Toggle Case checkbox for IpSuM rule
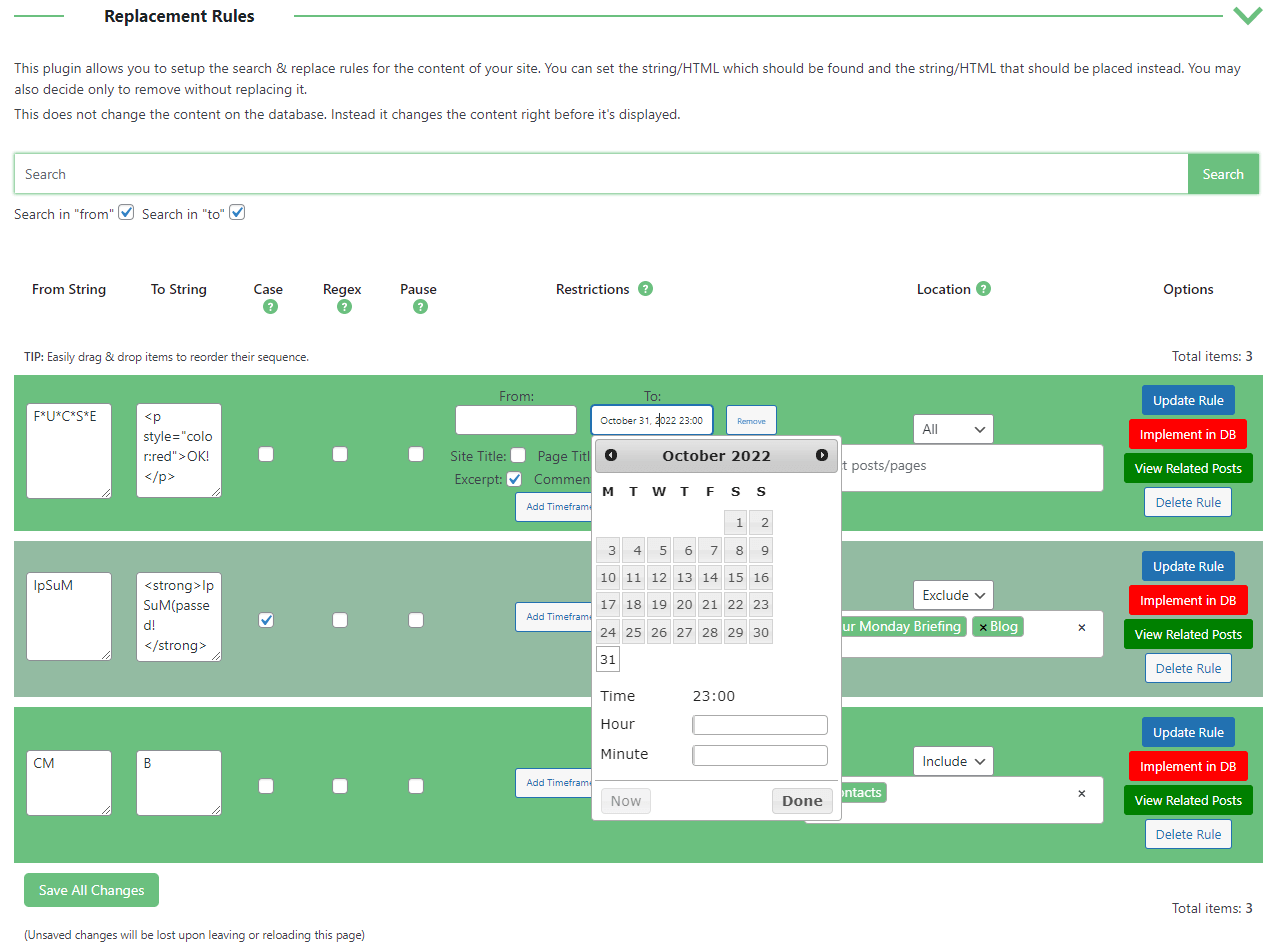 pos(266,620)
